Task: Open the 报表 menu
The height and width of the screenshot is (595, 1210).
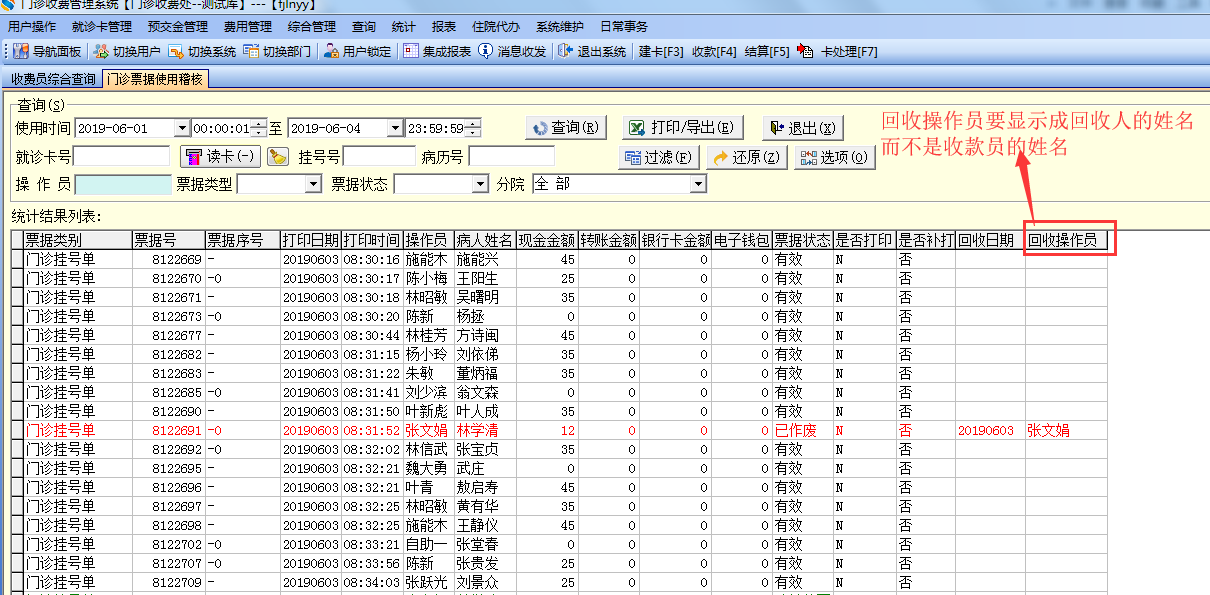Action: 443,27
